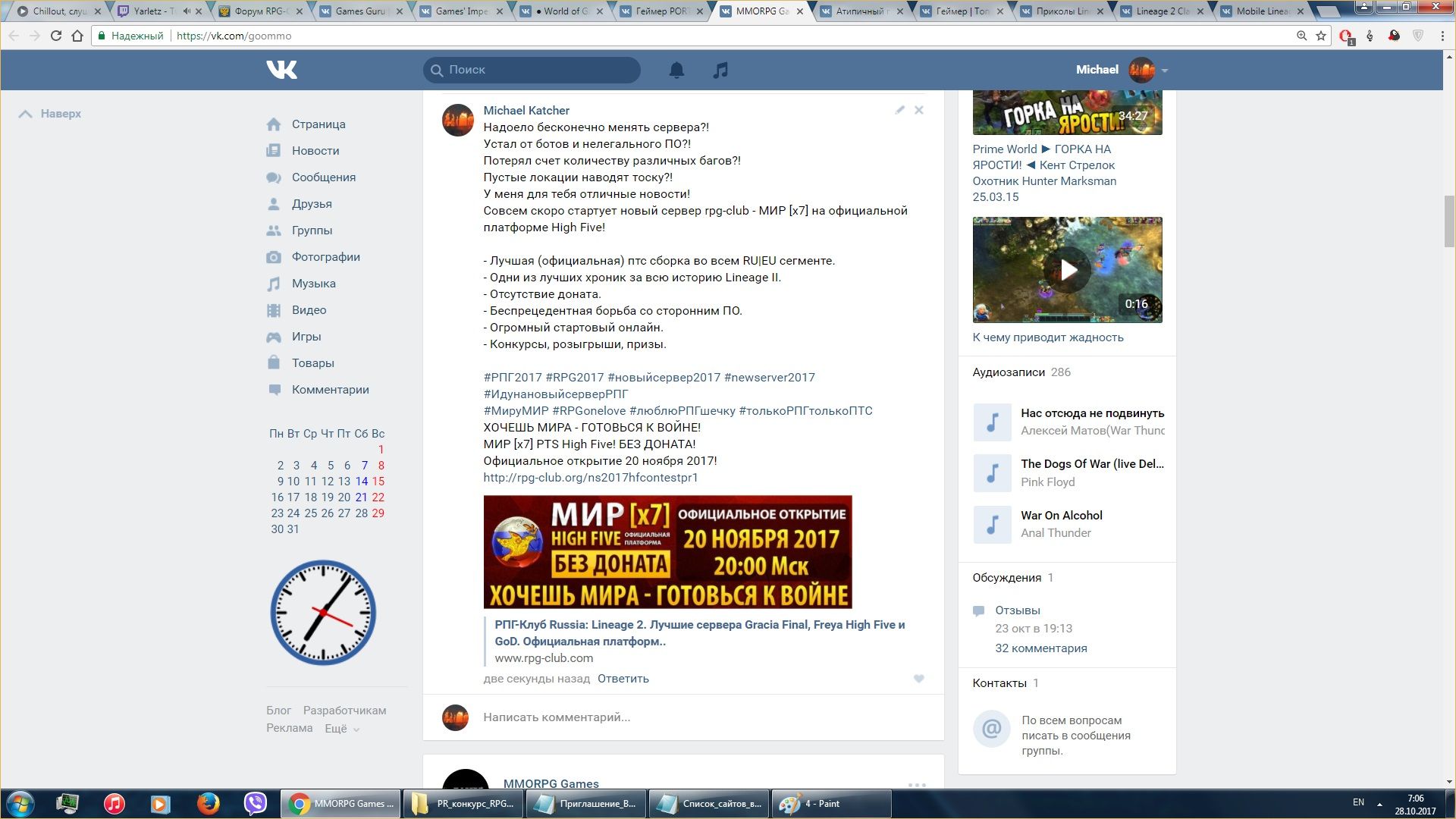Open Viber from the Windows taskbar
The height and width of the screenshot is (819, 1456).
[x=256, y=803]
